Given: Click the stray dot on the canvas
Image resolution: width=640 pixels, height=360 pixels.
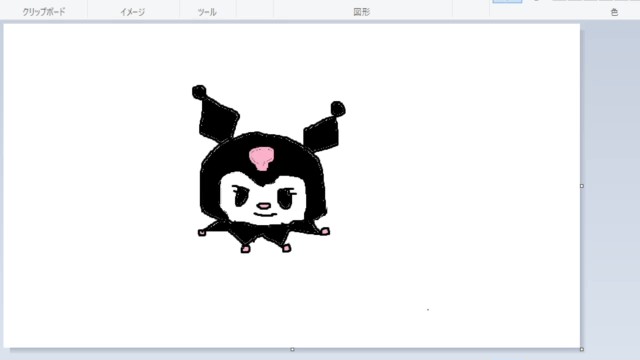Looking at the screenshot, I should [x=428, y=310].
